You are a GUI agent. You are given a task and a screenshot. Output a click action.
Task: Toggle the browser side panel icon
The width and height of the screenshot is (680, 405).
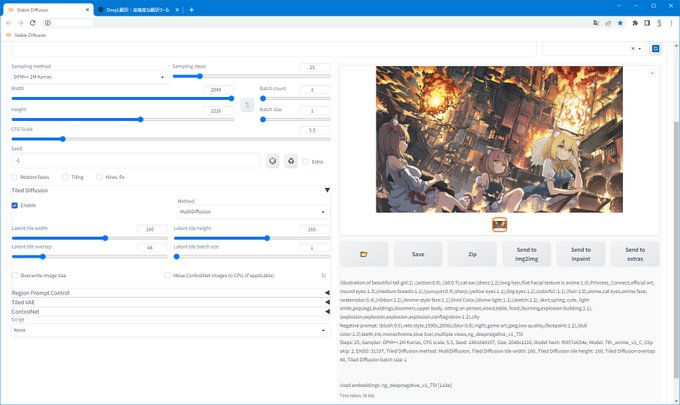[647, 23]
